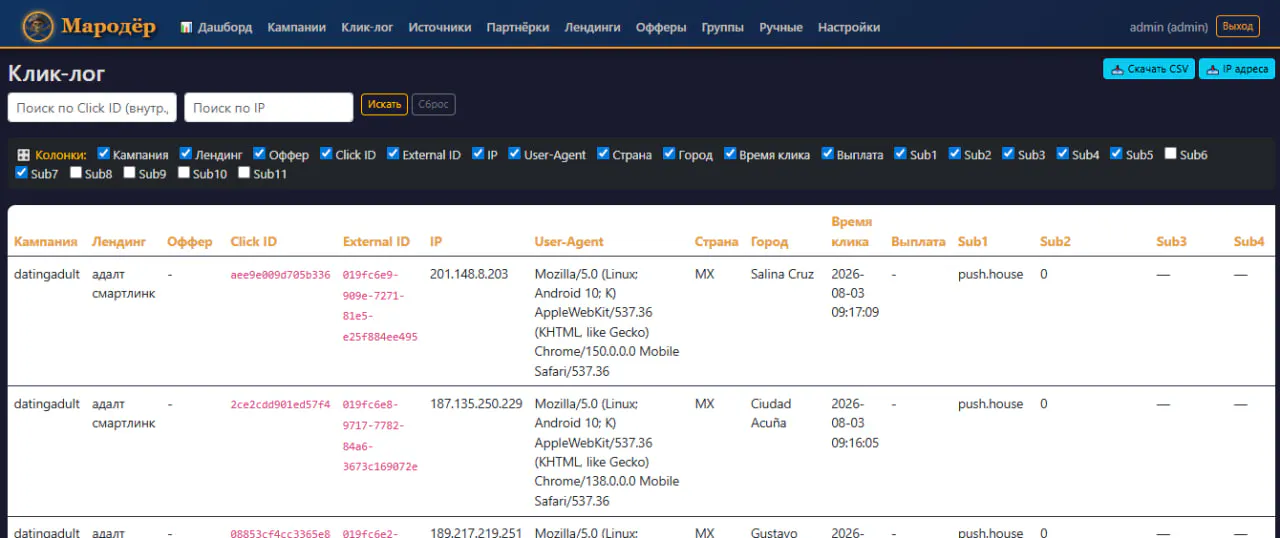Image resolution: width=1280 pixels, height=538 pixels.
Task: Click the admin (admin) user label
Action: pos(1169,27)
